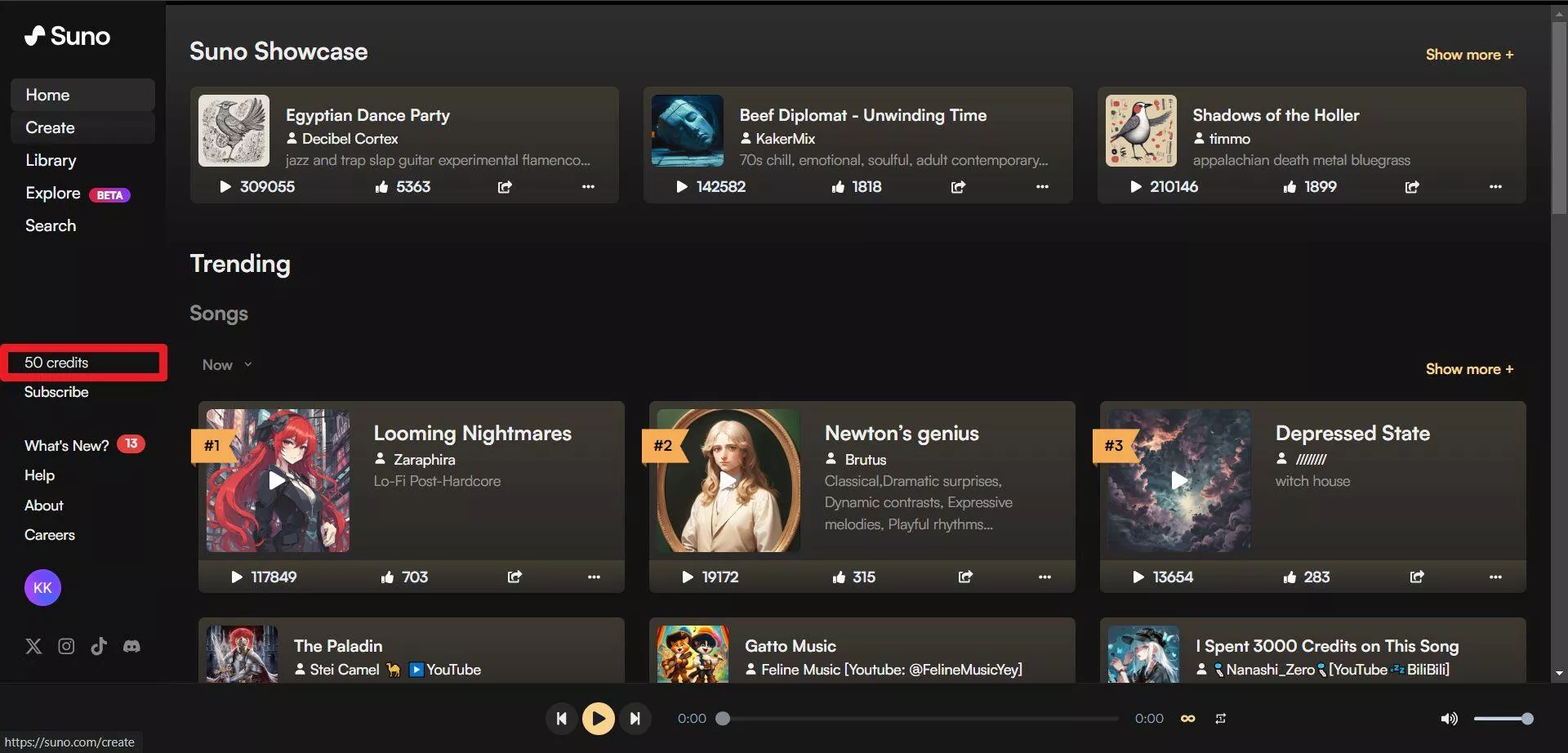Play Newton's genius cover thumbnail
The width and height of the screenshot is (1568, 753).
728,480
